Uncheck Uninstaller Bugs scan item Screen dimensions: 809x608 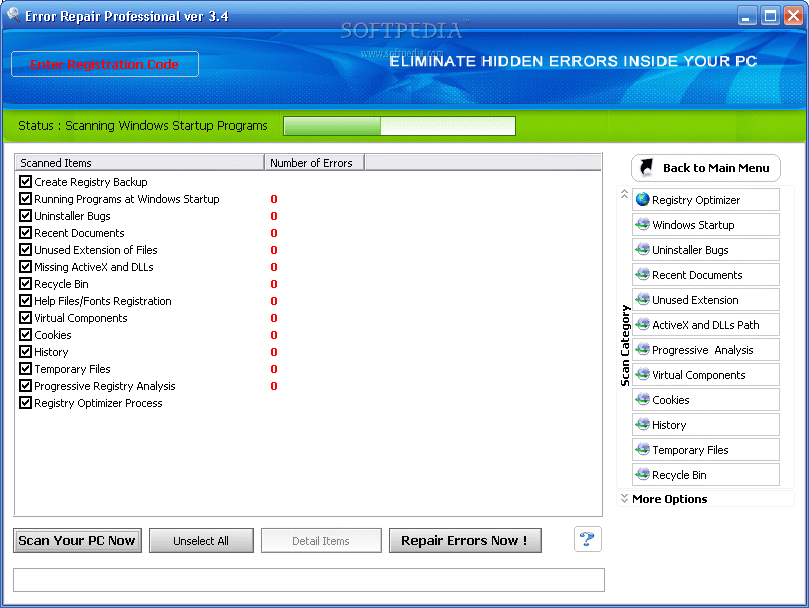25,215
